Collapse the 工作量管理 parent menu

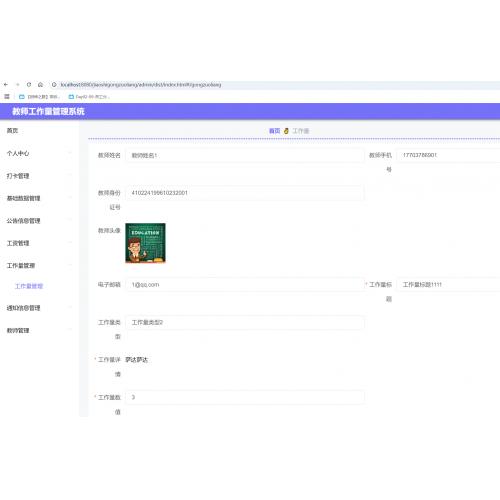click(39, 265)
